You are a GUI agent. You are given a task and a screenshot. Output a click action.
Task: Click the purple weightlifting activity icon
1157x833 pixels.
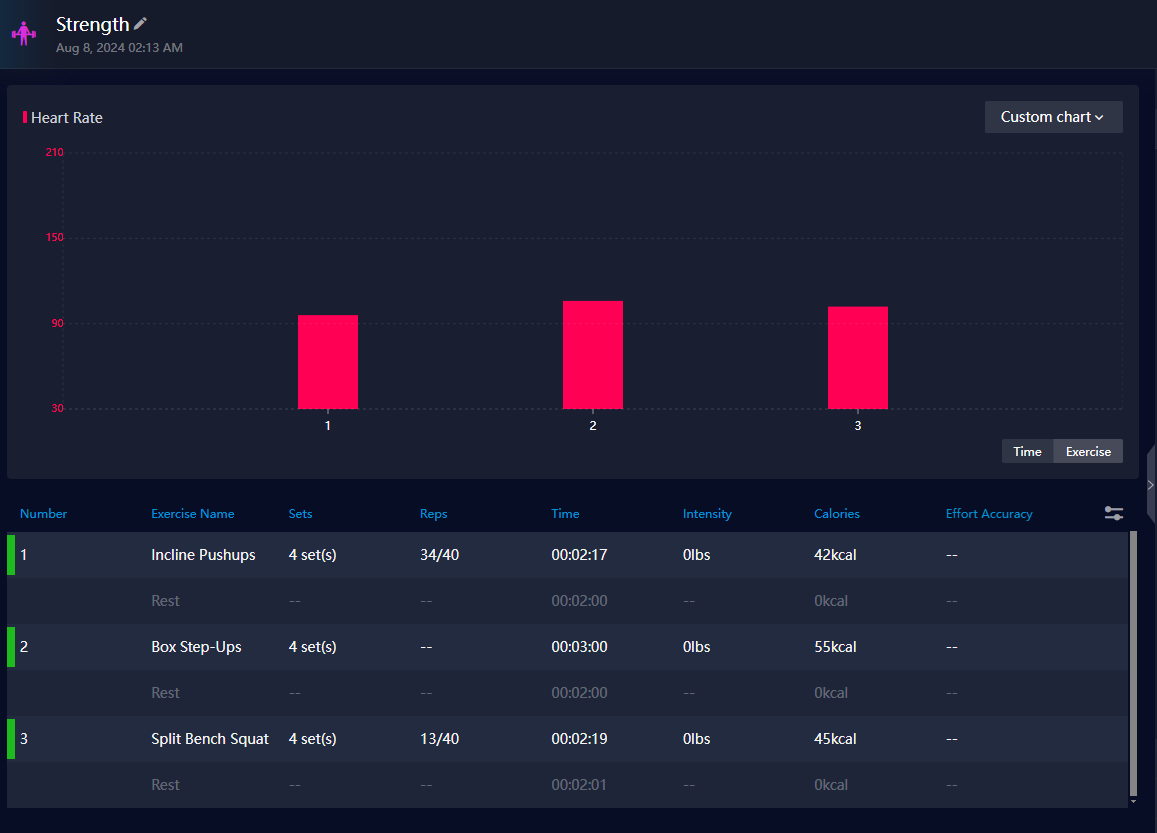click(x=22, y=33)
